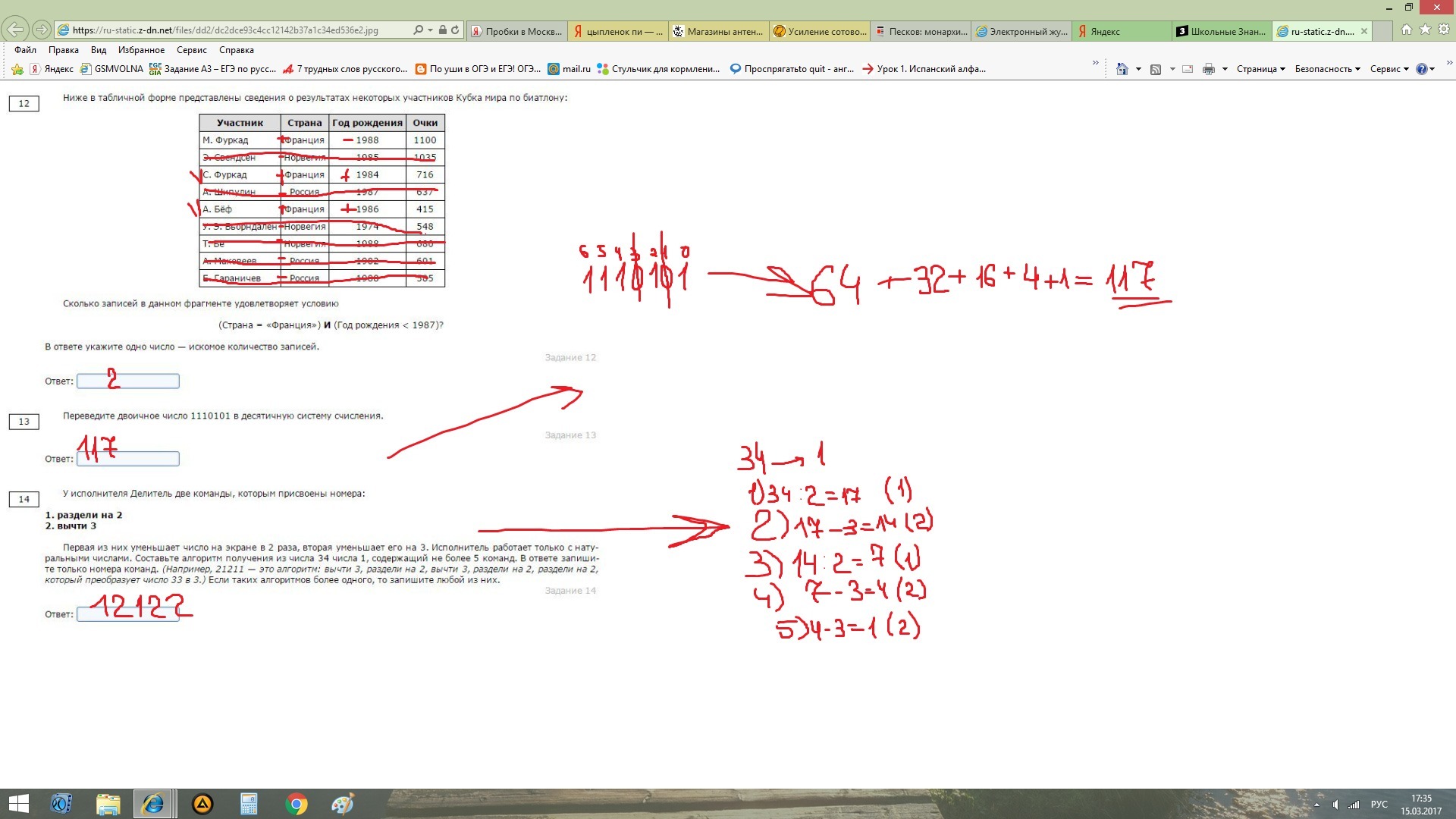Open the Print options dropdown arrow
This screenshot has height=819, width=1456.
[x=1225, y=69]
